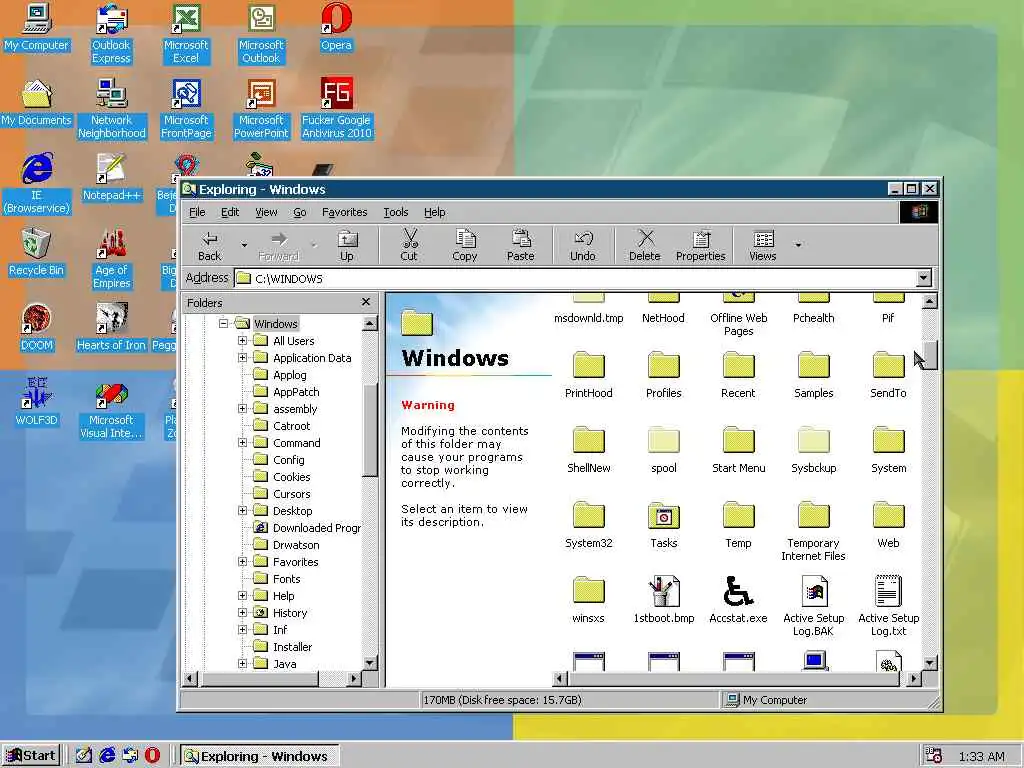Select the PrintHood folder icon
Screen dimensions: 1024x768
[x=588, y=375]
